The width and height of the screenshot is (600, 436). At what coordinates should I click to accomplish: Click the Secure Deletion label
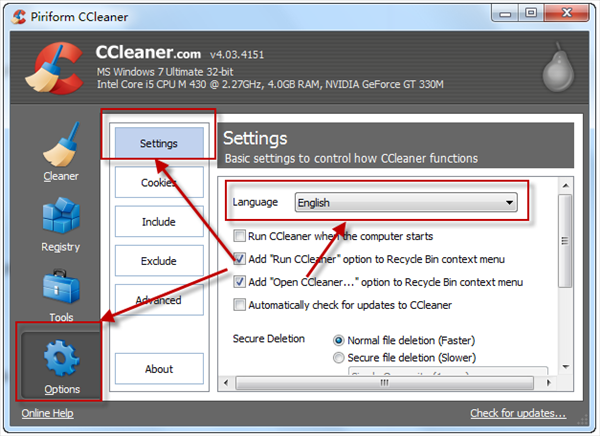tap(269, 338)
